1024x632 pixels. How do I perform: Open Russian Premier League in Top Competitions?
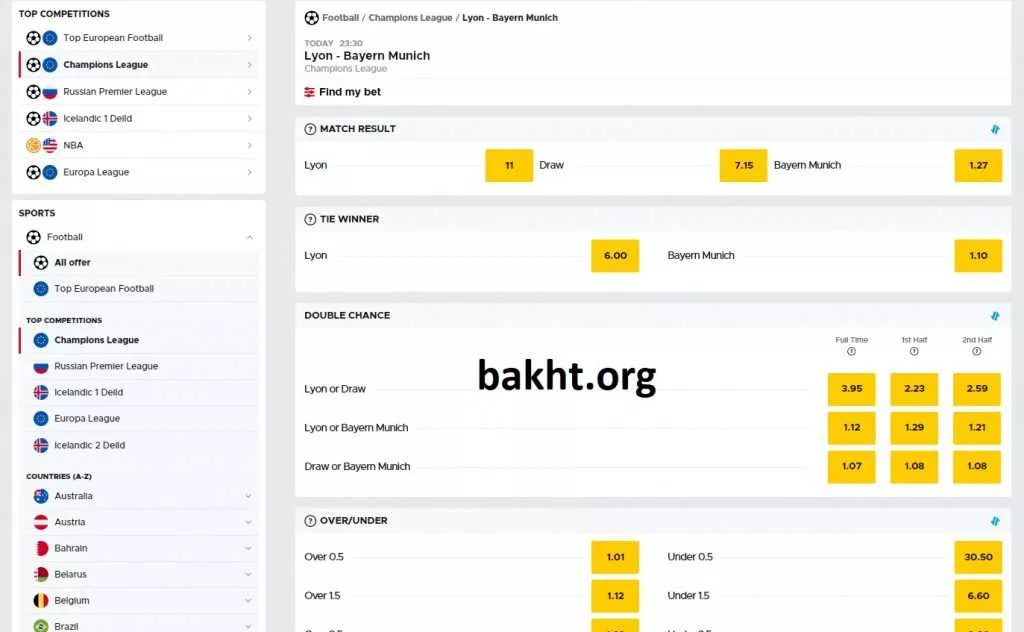115,92
